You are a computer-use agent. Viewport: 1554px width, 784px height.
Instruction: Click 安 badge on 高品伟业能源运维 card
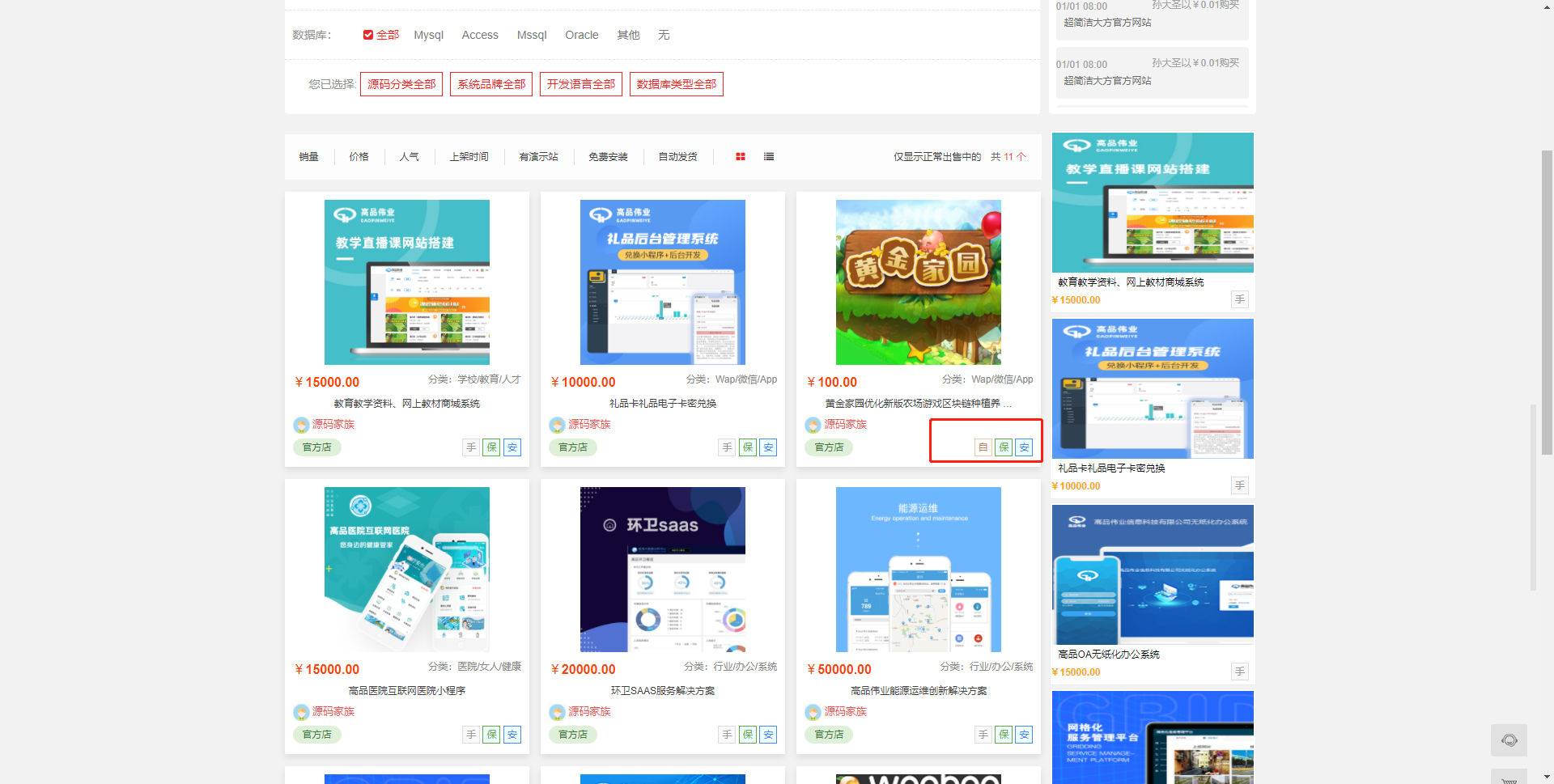[x=1024, y=735]
